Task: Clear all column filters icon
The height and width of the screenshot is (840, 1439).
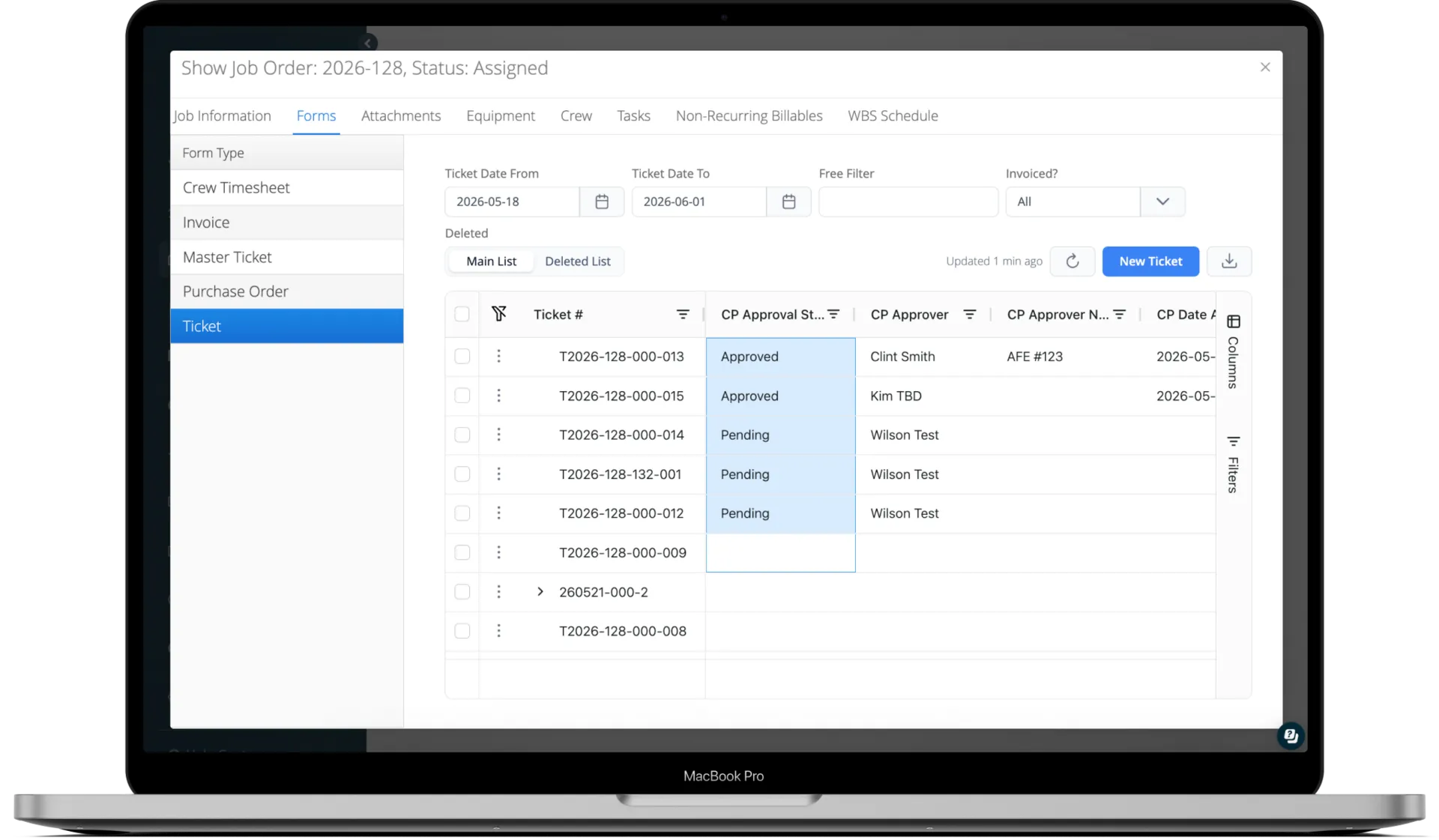Action: click(499, 314)
